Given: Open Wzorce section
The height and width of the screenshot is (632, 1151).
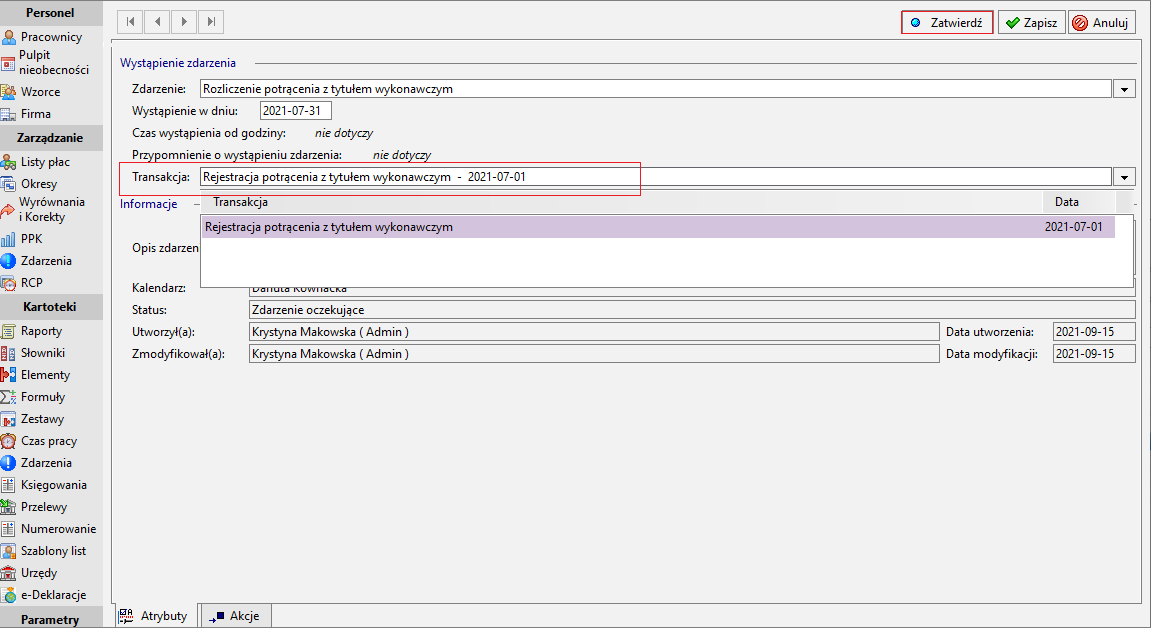Looking at the screenshot, I should point(31,92).
